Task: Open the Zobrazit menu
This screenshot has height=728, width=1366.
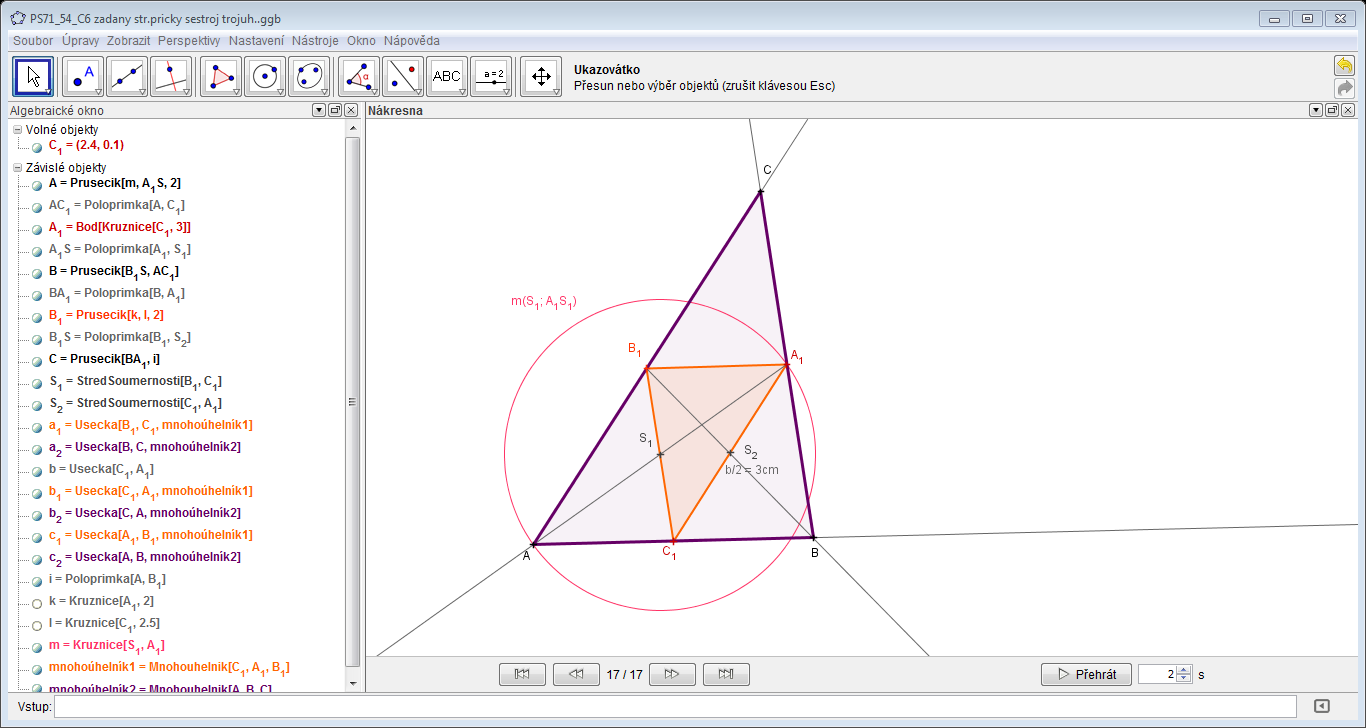Action: pos(129,41)
